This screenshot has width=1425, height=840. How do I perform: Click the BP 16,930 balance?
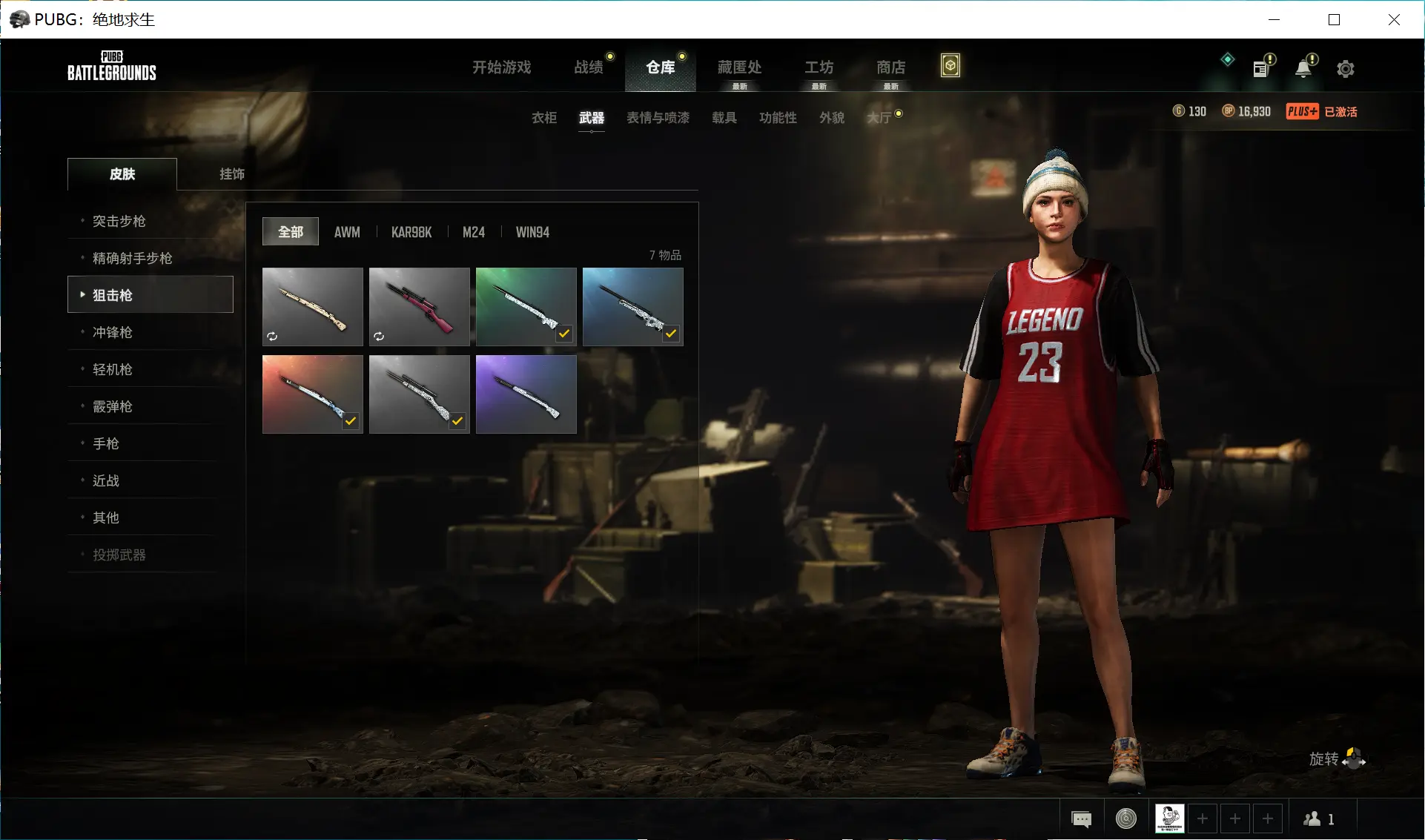[x=1246, y=111]
